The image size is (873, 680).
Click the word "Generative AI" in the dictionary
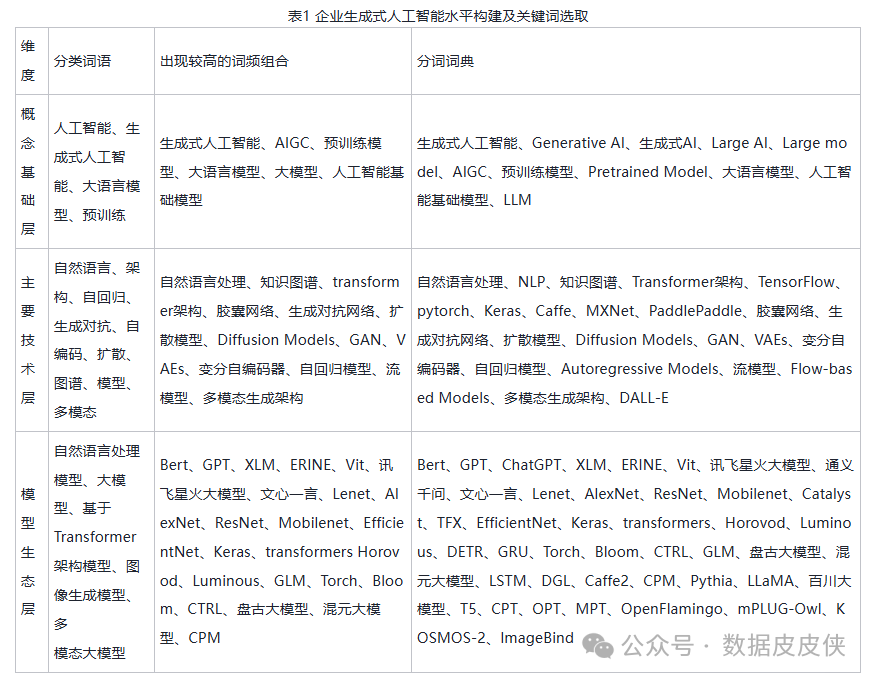(x=578, y=143)
